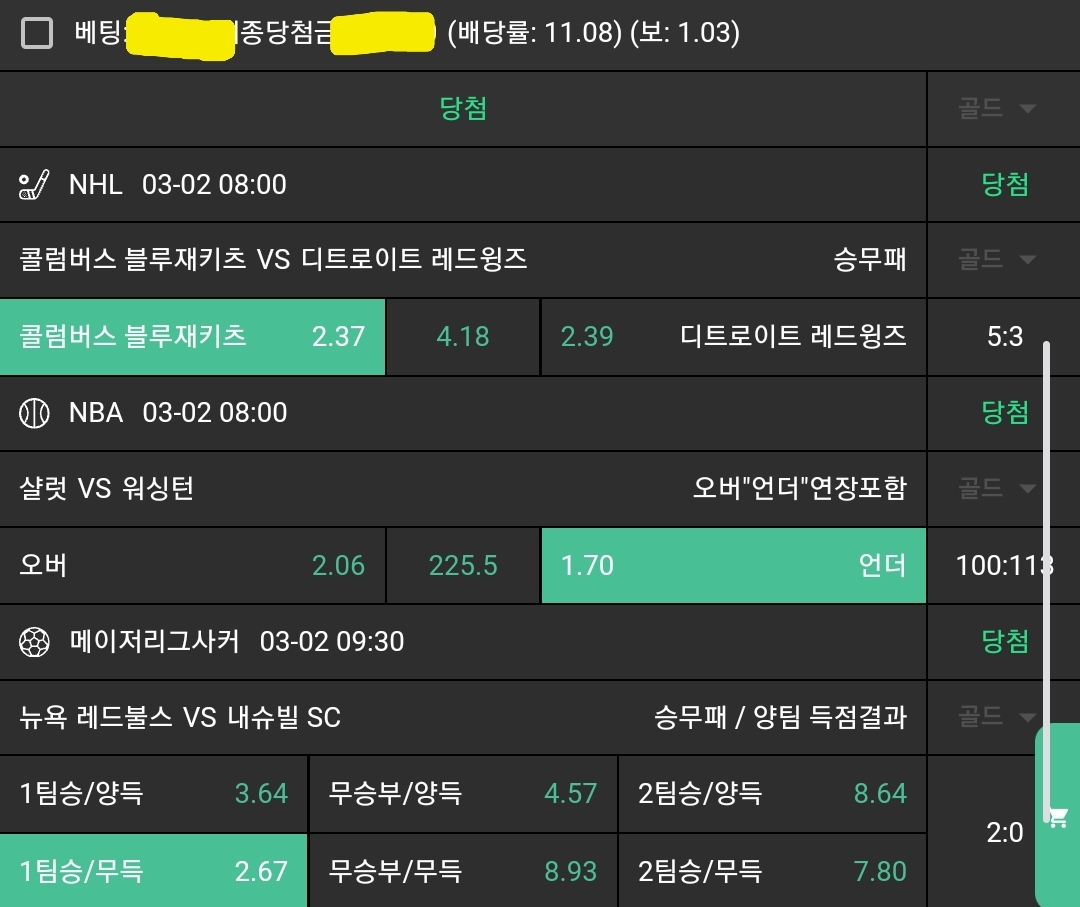Choose 무승부/양득 at 4.57

click(463, 794)
